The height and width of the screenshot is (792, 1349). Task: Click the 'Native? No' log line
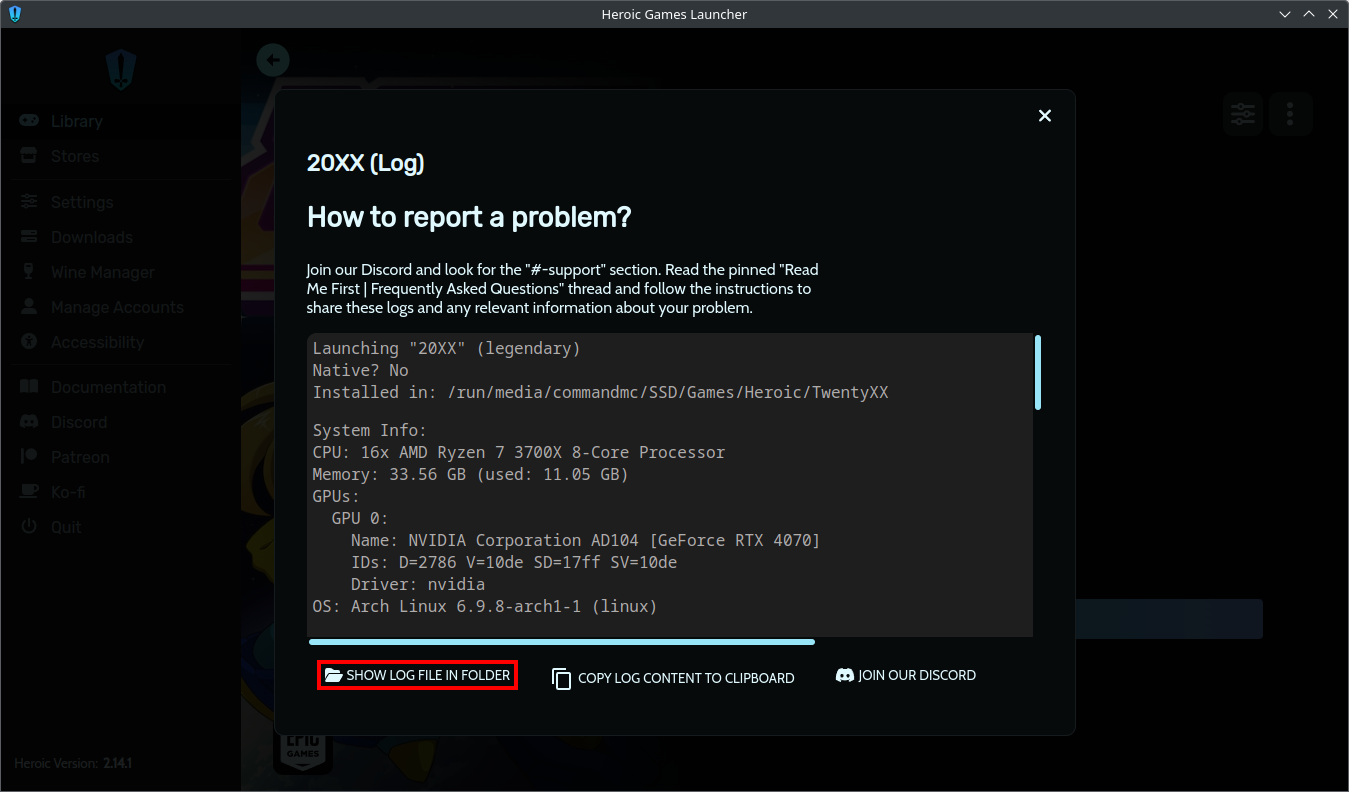(360, 370)
